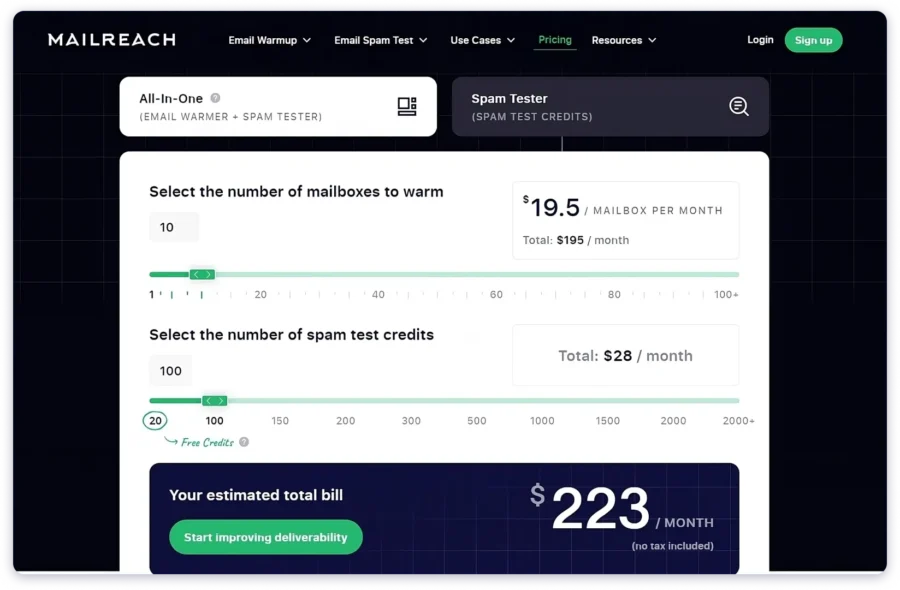Click the spam credits slider handle
The image size is (900, 590).
pos(215,401)
